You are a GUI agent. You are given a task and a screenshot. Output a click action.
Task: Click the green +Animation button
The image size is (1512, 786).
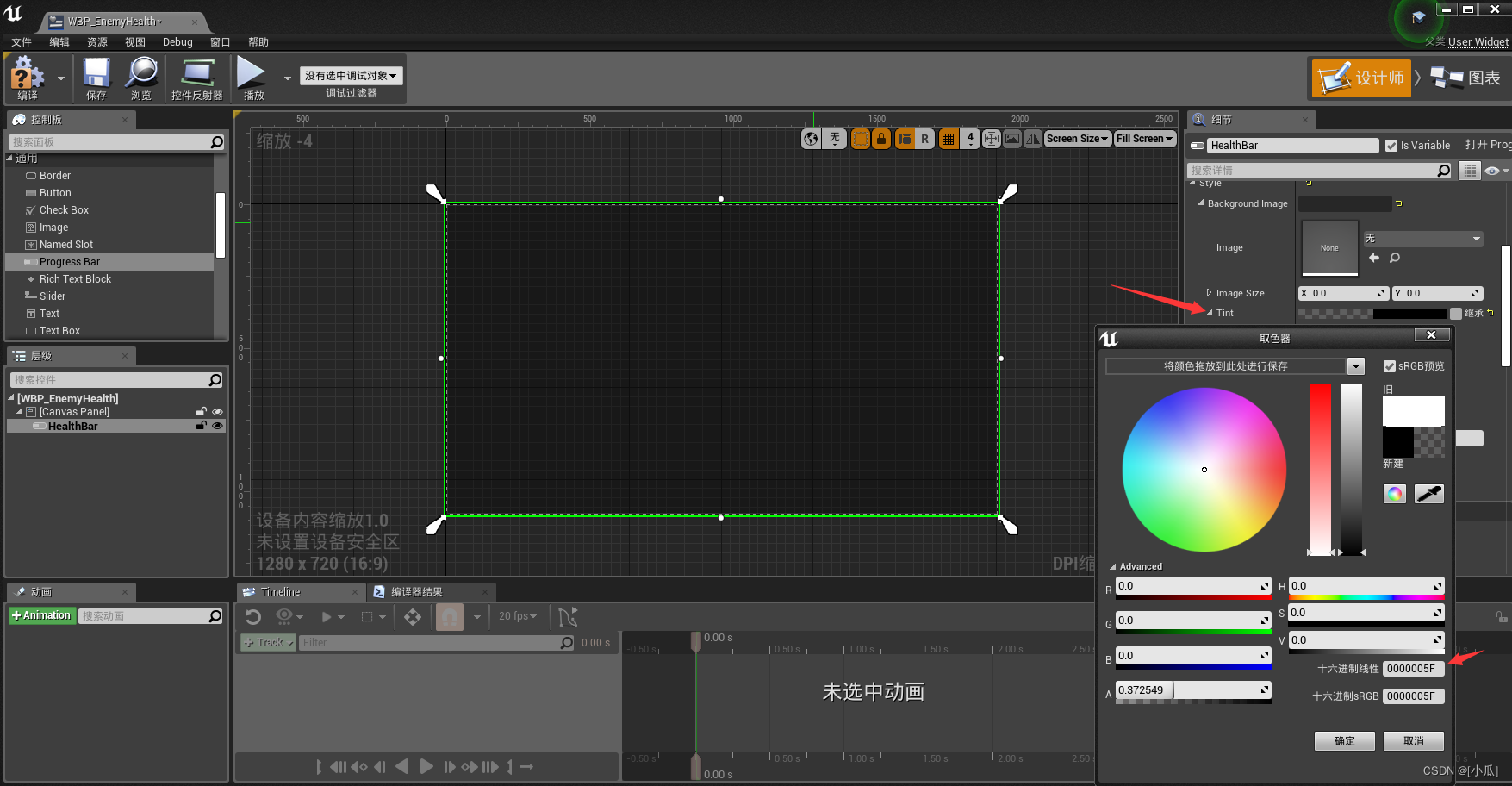pyautogui.click(x=41, y=615)
